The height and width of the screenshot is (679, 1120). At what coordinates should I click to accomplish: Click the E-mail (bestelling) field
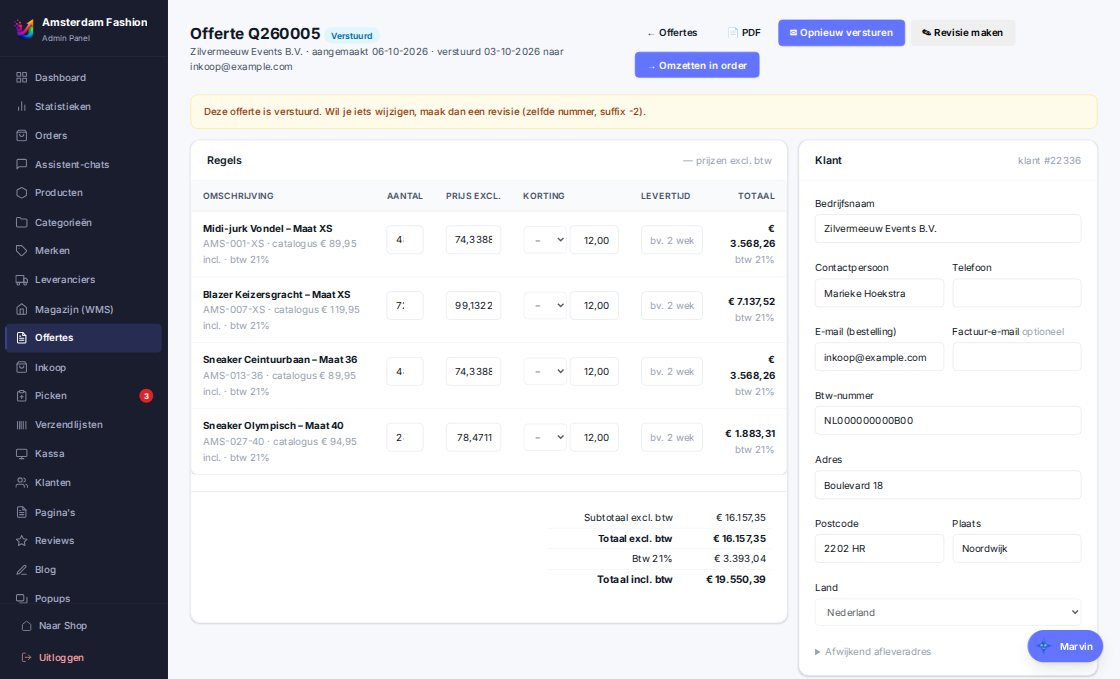point(879,357)
